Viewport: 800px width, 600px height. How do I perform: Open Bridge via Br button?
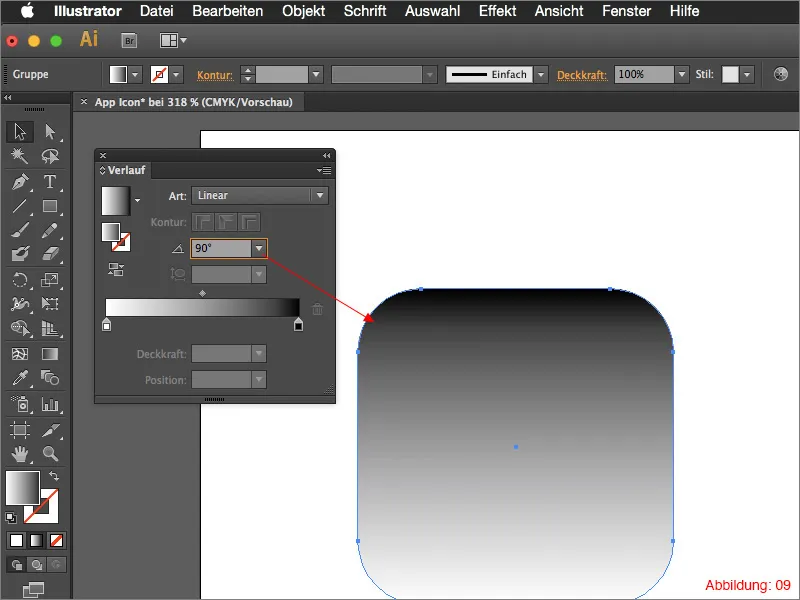pos(129,40)
